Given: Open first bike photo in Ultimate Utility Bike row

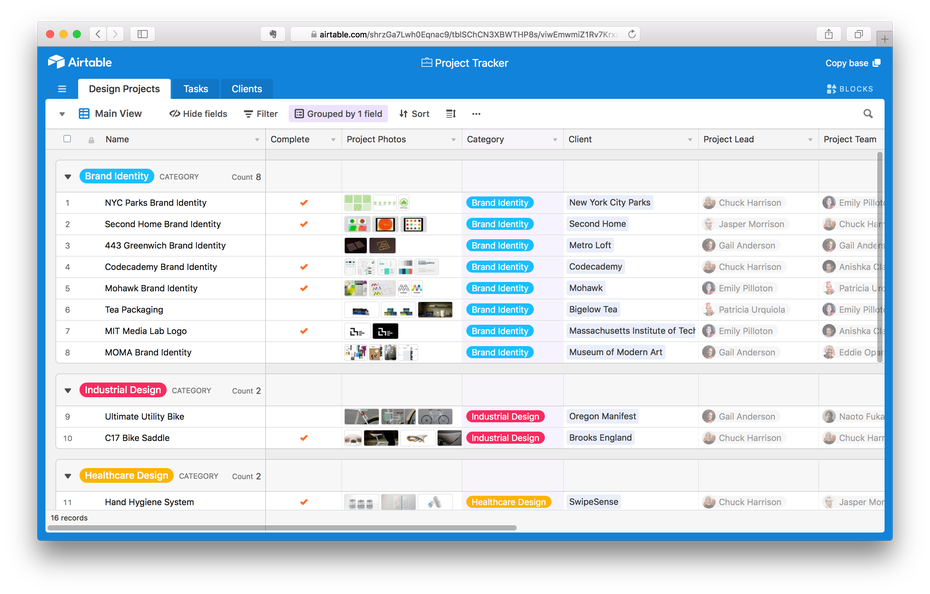Looking at the screenshot, I should coord(362,417).
